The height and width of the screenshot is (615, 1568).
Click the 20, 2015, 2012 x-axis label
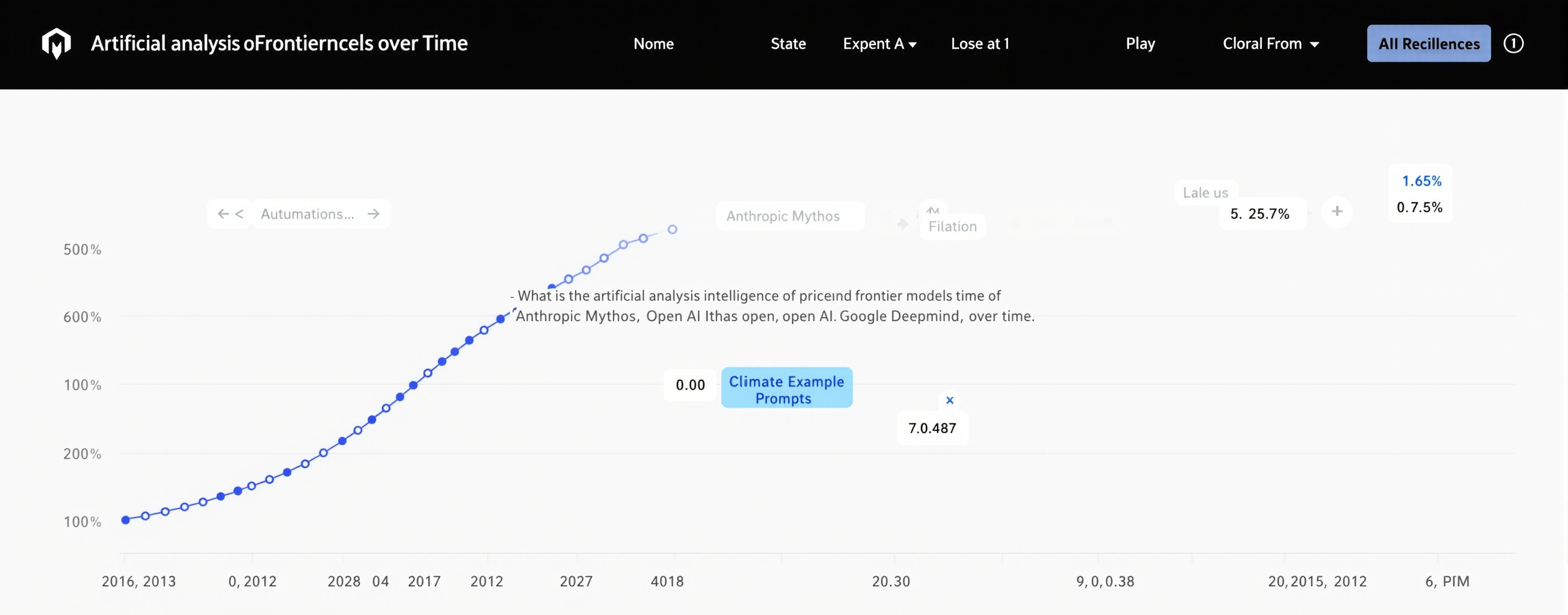1317,581
